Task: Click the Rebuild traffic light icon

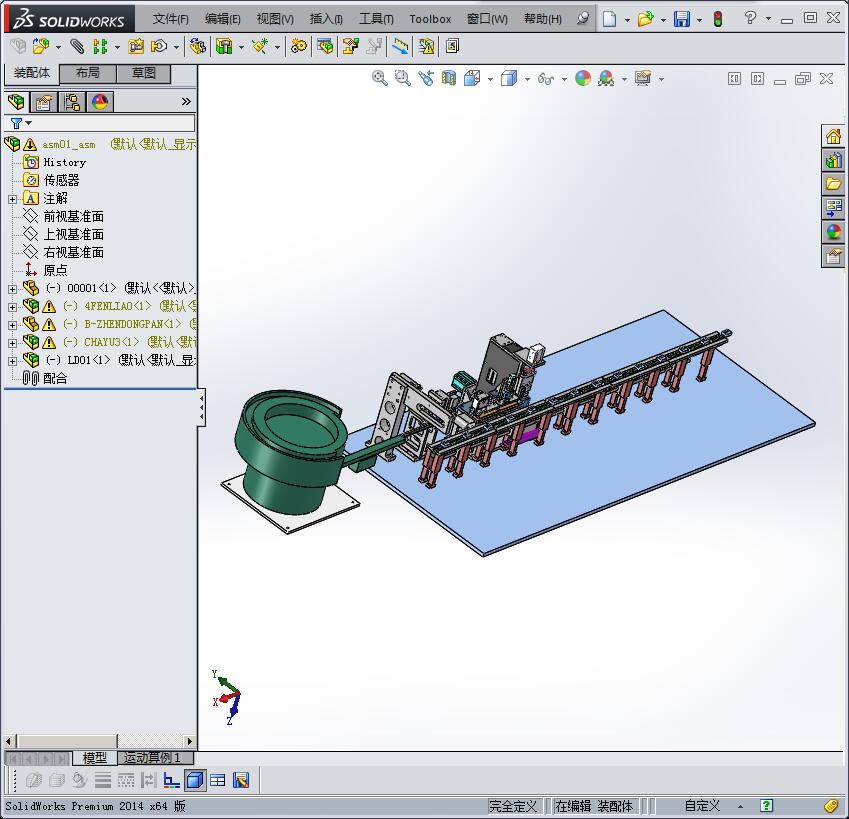Action: (x=718, y=19)
